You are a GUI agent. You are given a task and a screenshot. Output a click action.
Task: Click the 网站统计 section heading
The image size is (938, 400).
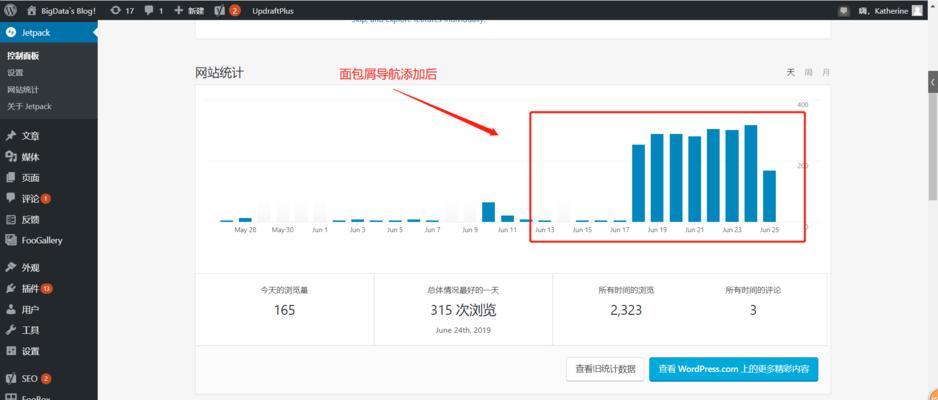[220, 74]
